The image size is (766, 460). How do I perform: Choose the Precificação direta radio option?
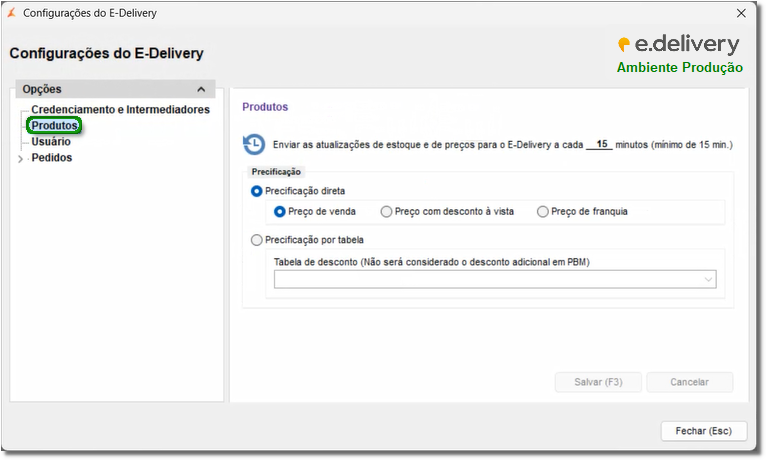pyautogui.click(x=257, y=190)
